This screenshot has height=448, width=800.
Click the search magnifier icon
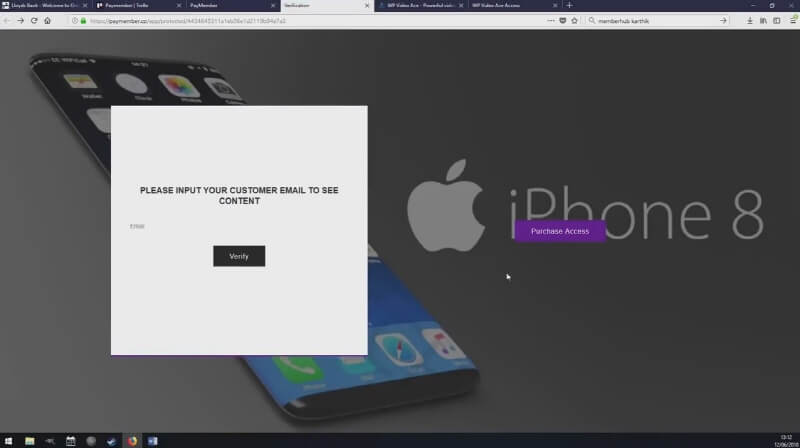[x=592, y=21]
